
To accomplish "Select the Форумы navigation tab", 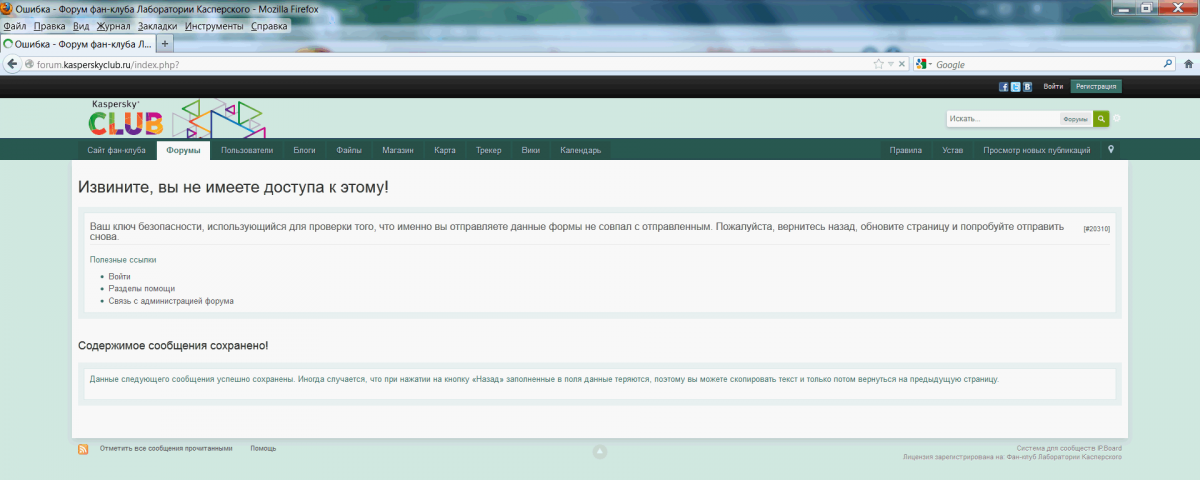I will 183,150.
